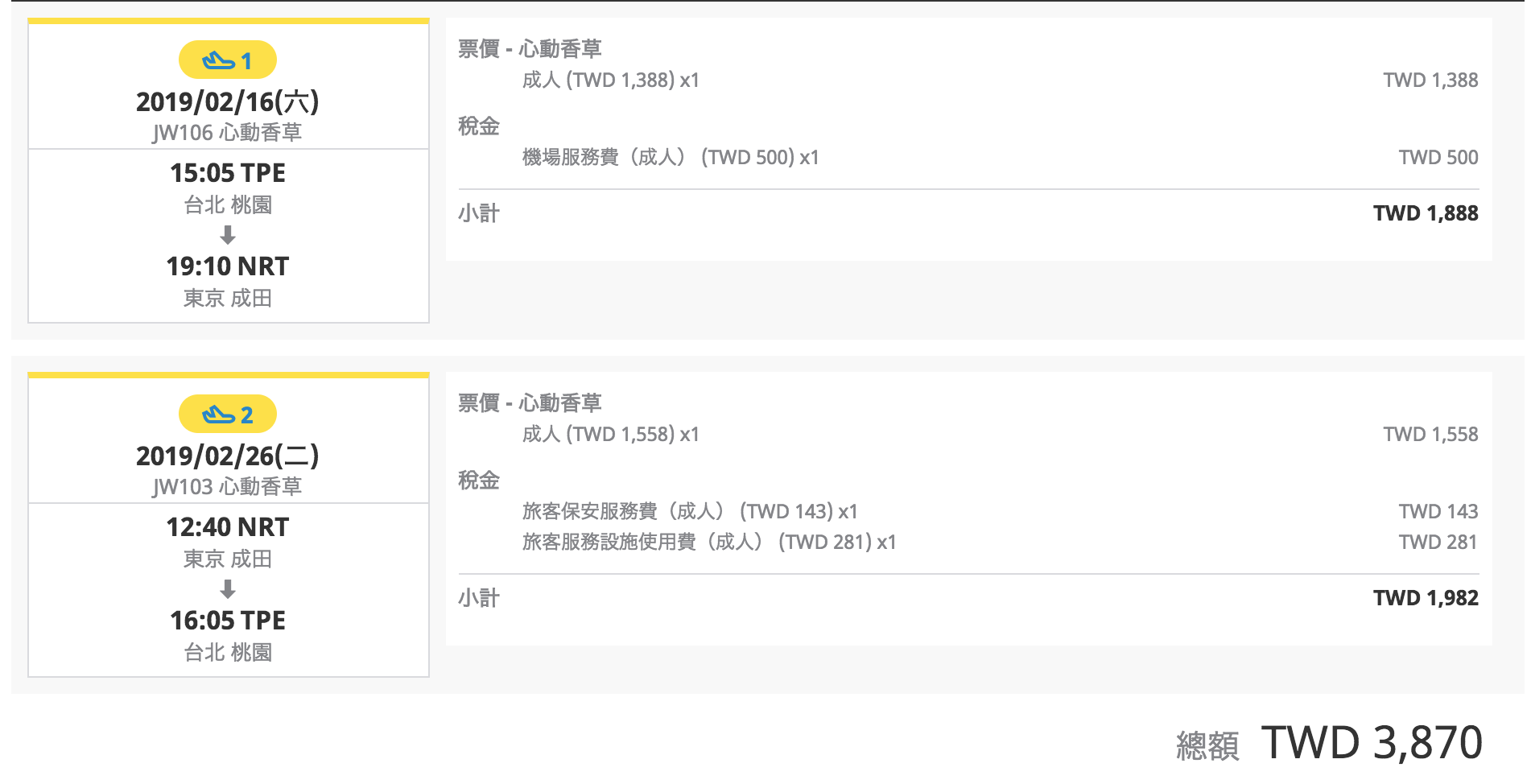Screen dimensions: 1531x784
Task: Click the 19:10 NRT arrival time
Action: [x=228, y=266]
